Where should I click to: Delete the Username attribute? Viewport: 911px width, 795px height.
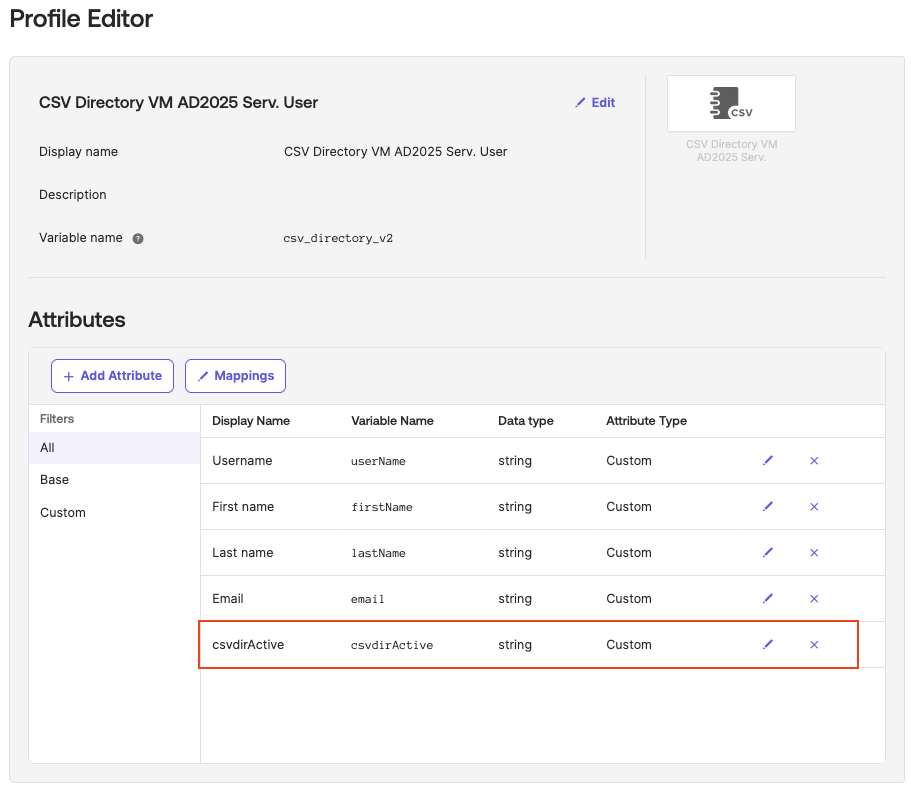click(814, 461)
